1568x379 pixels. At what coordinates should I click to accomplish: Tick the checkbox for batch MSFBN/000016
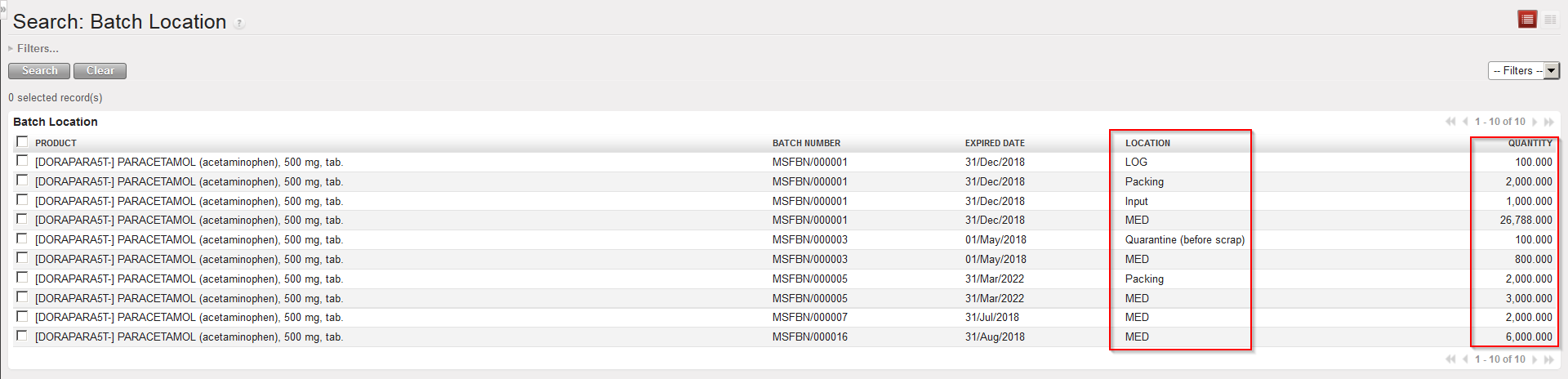[22, 336]
